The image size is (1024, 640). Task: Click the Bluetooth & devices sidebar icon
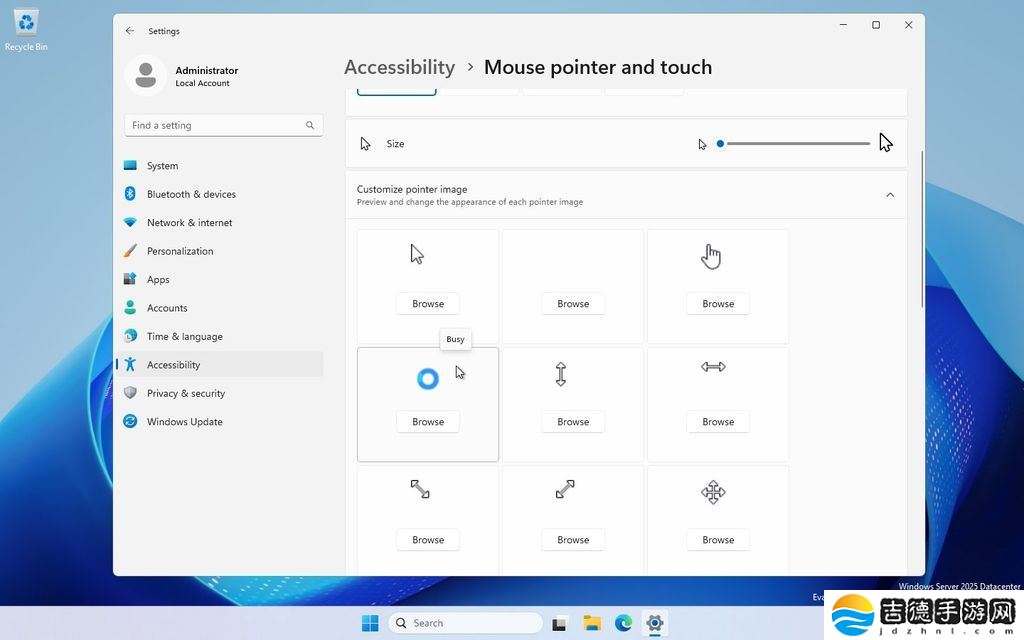131,194
